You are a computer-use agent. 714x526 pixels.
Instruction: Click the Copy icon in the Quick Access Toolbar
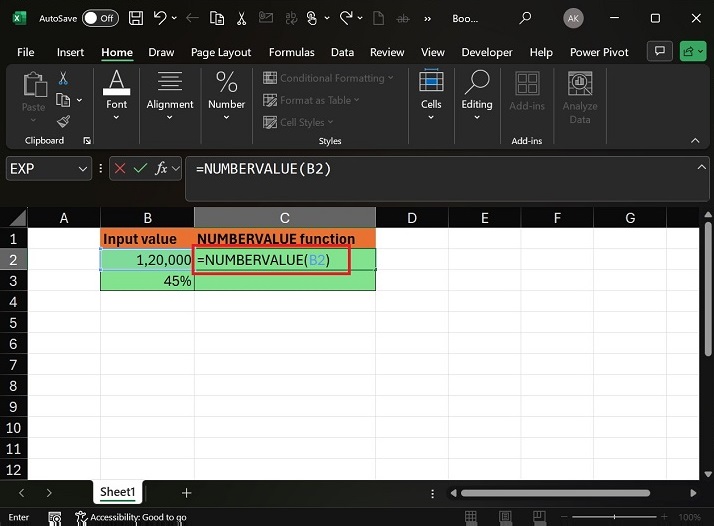(x=217, y=18)
